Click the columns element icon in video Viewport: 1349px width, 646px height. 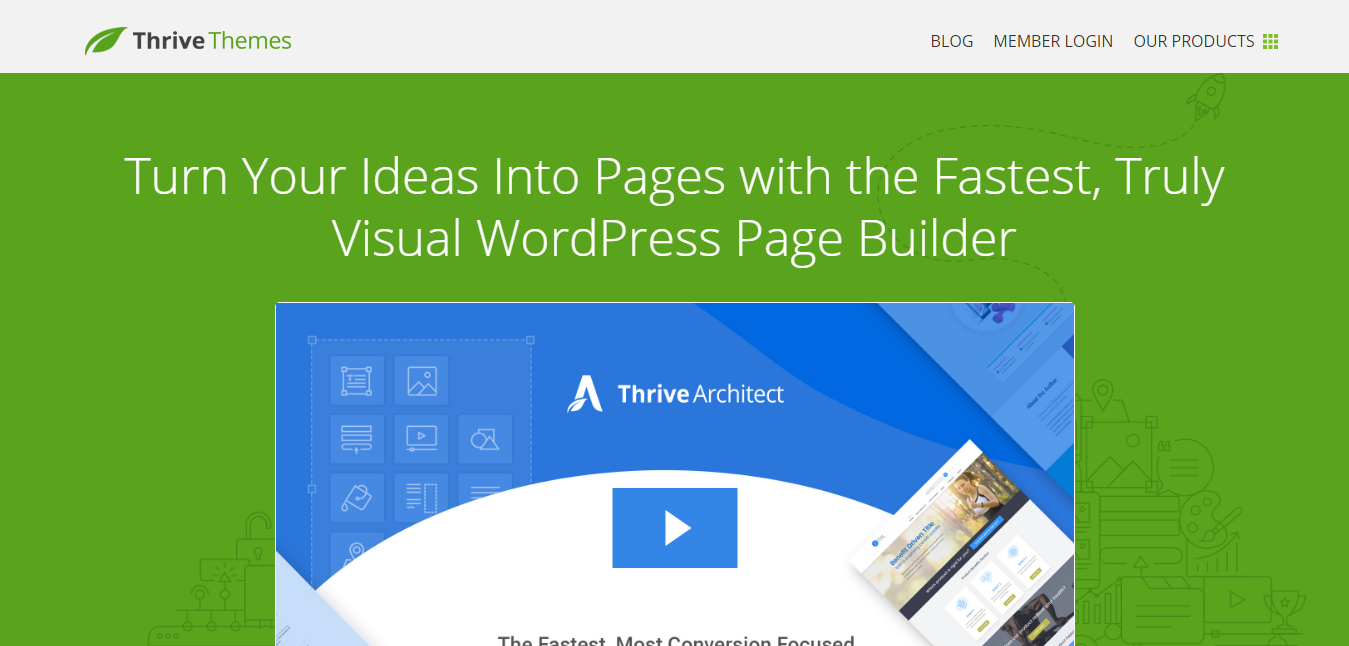(x=421, y=496)
